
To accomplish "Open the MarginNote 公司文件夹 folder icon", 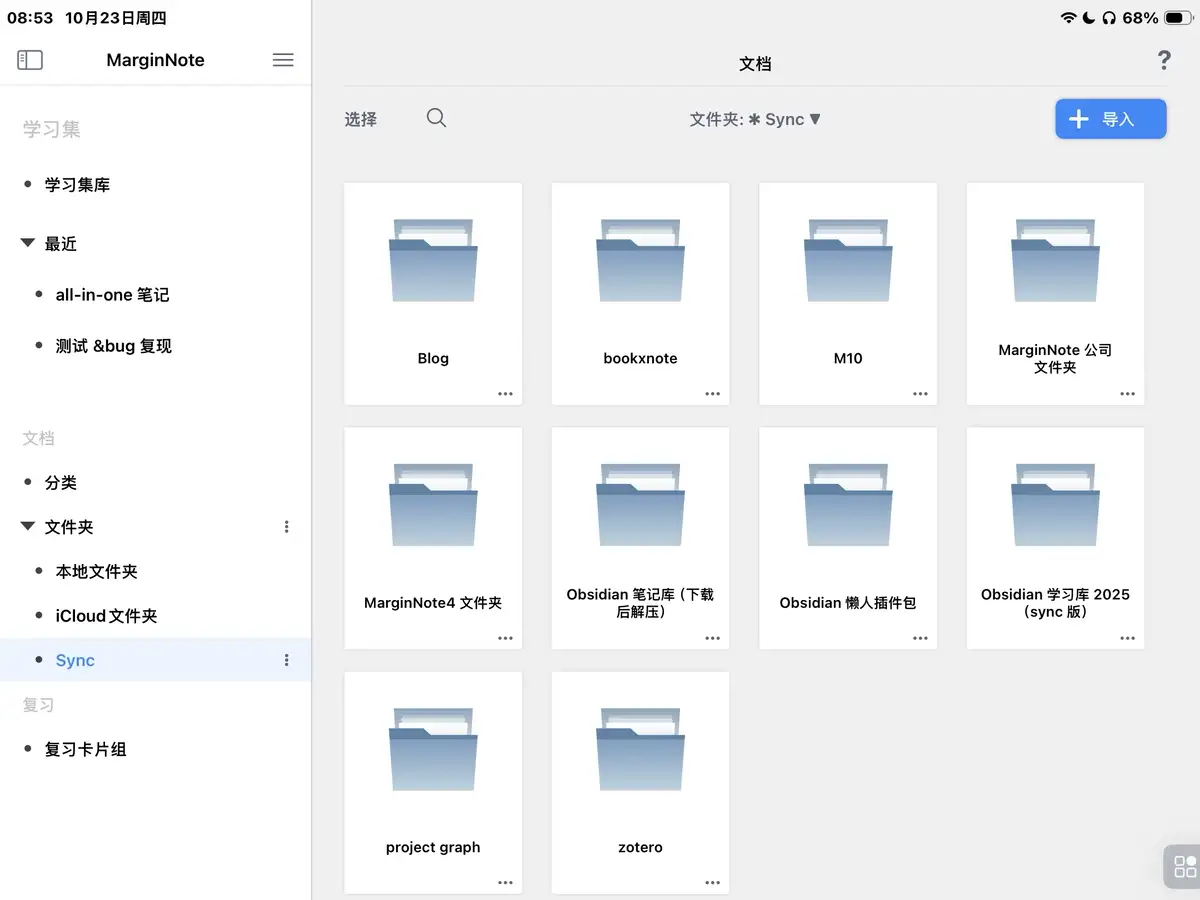I will (1055, 260).
